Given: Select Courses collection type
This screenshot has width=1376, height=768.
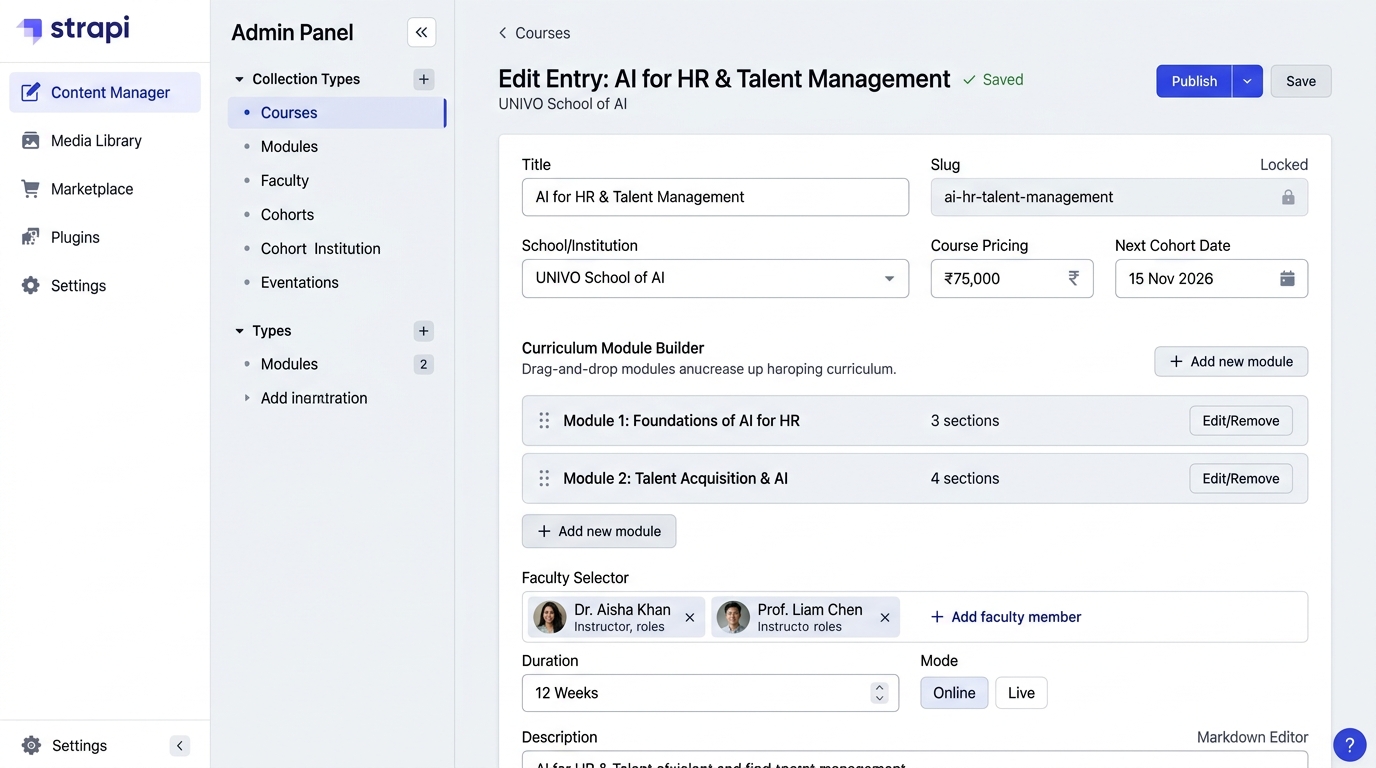Looking at the screenshot, I should [336, 113].
